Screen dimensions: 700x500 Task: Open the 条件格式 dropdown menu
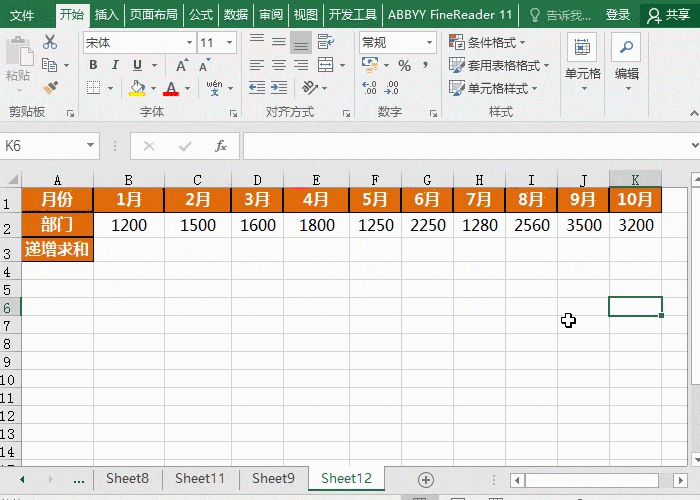[x=497, y=43]
